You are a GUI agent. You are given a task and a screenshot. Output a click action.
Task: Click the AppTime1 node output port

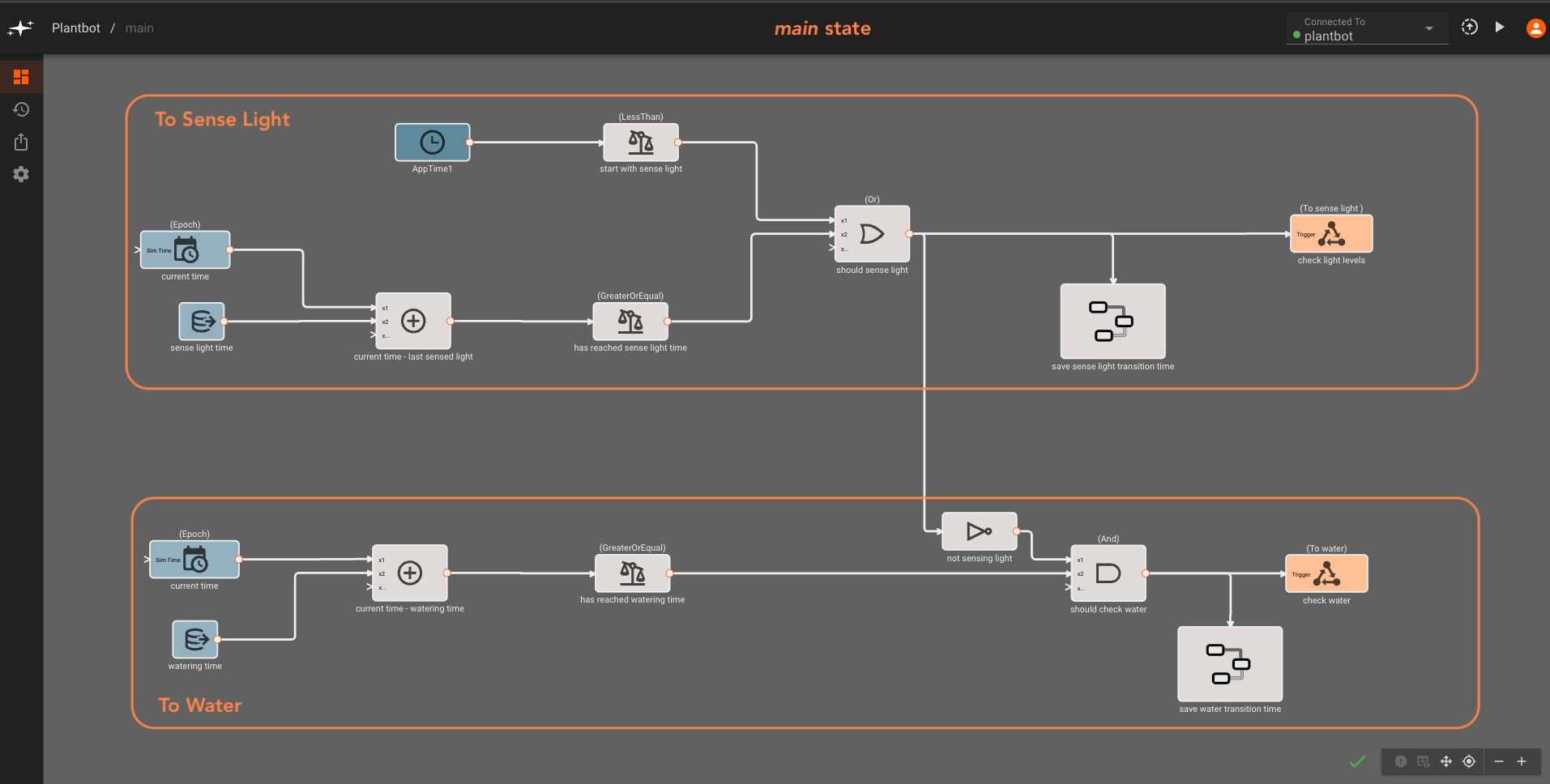[470, 143]
